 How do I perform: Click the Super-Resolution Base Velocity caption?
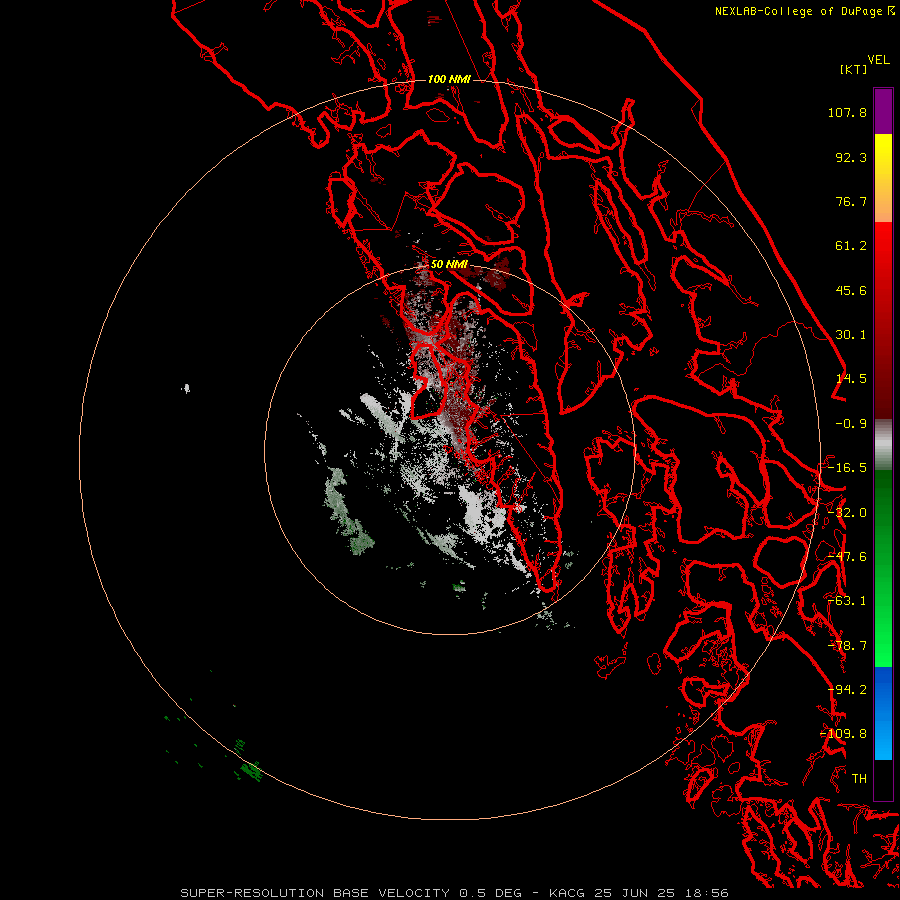pyautogui.click(x=454, y=893)
